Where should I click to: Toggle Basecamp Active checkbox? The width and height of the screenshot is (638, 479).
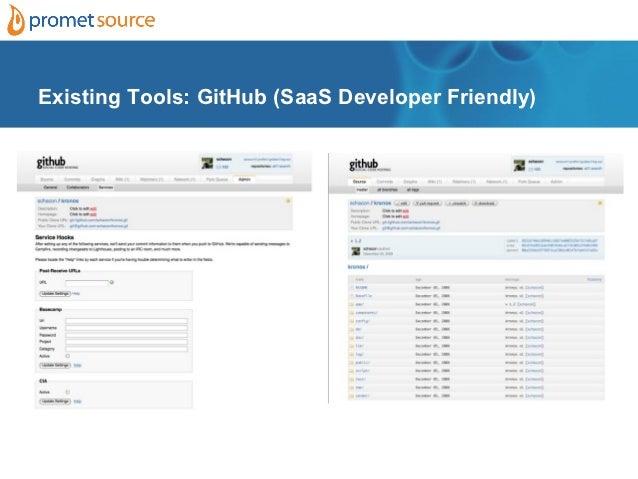tap(68, 356)
